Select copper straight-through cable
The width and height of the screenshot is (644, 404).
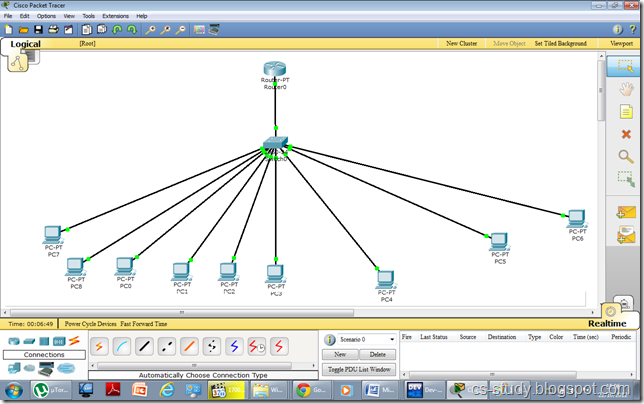(144, 347)
